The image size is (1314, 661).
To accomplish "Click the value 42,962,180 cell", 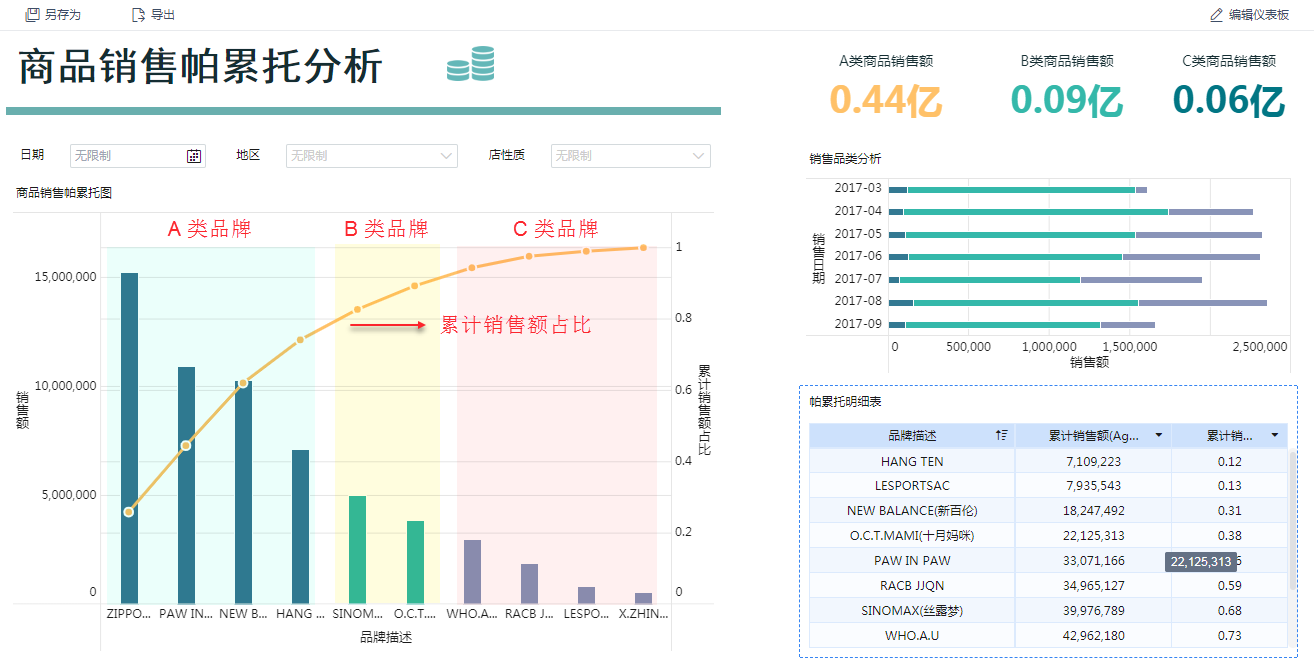I will (x=1092, y=635).
